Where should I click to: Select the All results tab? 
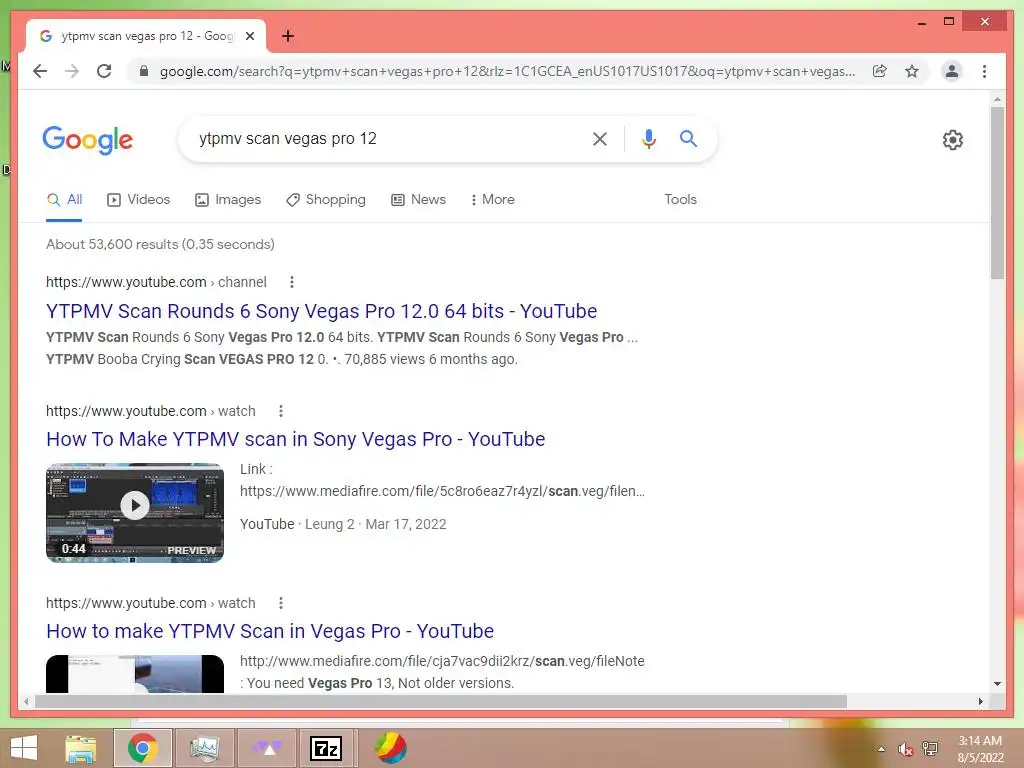point(64,200)
